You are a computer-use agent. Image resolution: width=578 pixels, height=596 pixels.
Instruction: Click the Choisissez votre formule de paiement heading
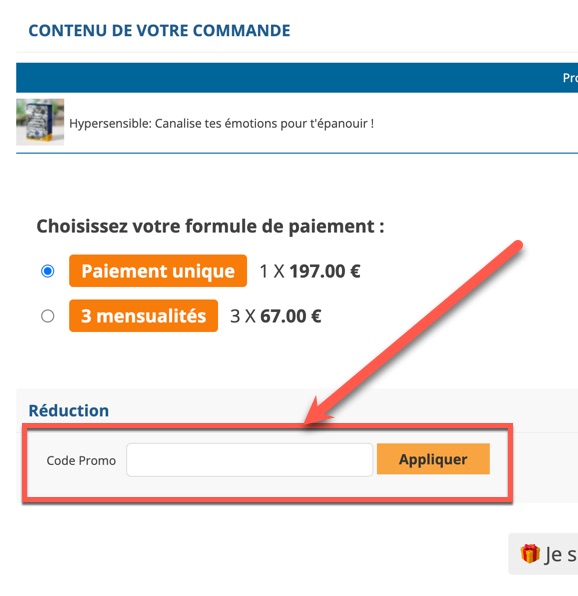210,227
